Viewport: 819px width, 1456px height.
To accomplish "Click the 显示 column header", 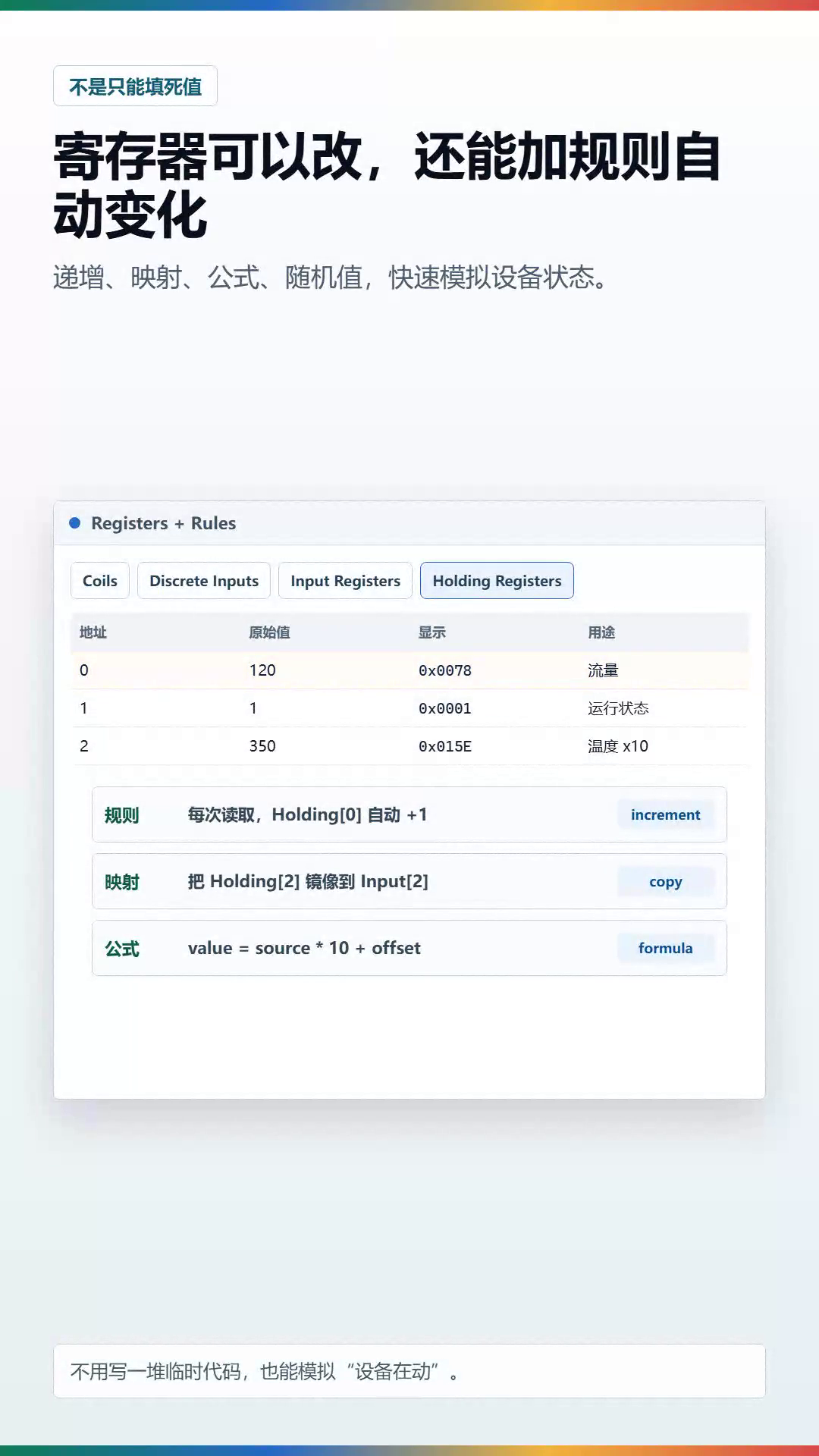I will coord(432,632).
